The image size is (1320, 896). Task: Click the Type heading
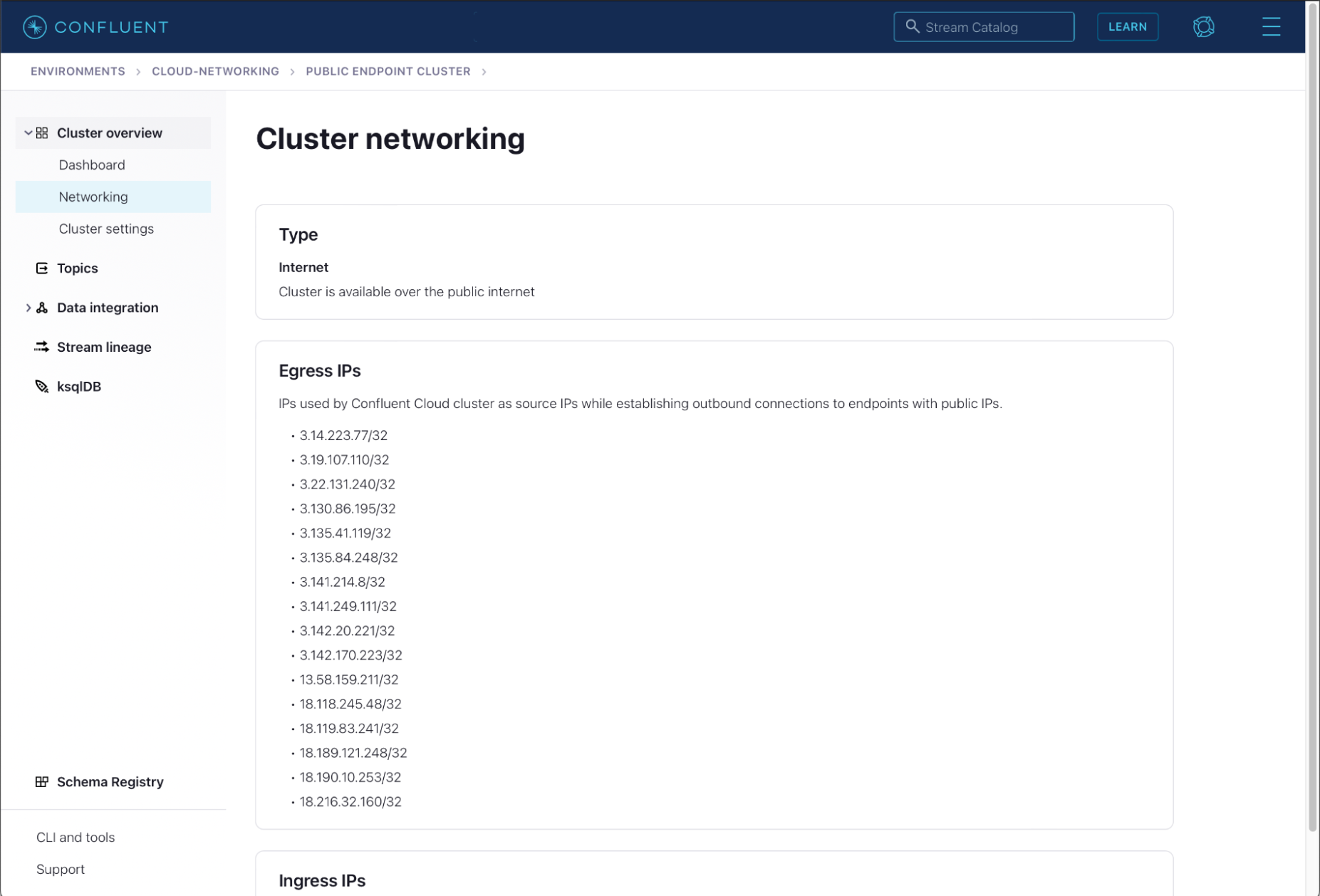pyautogui.click(x=298, y=235)
